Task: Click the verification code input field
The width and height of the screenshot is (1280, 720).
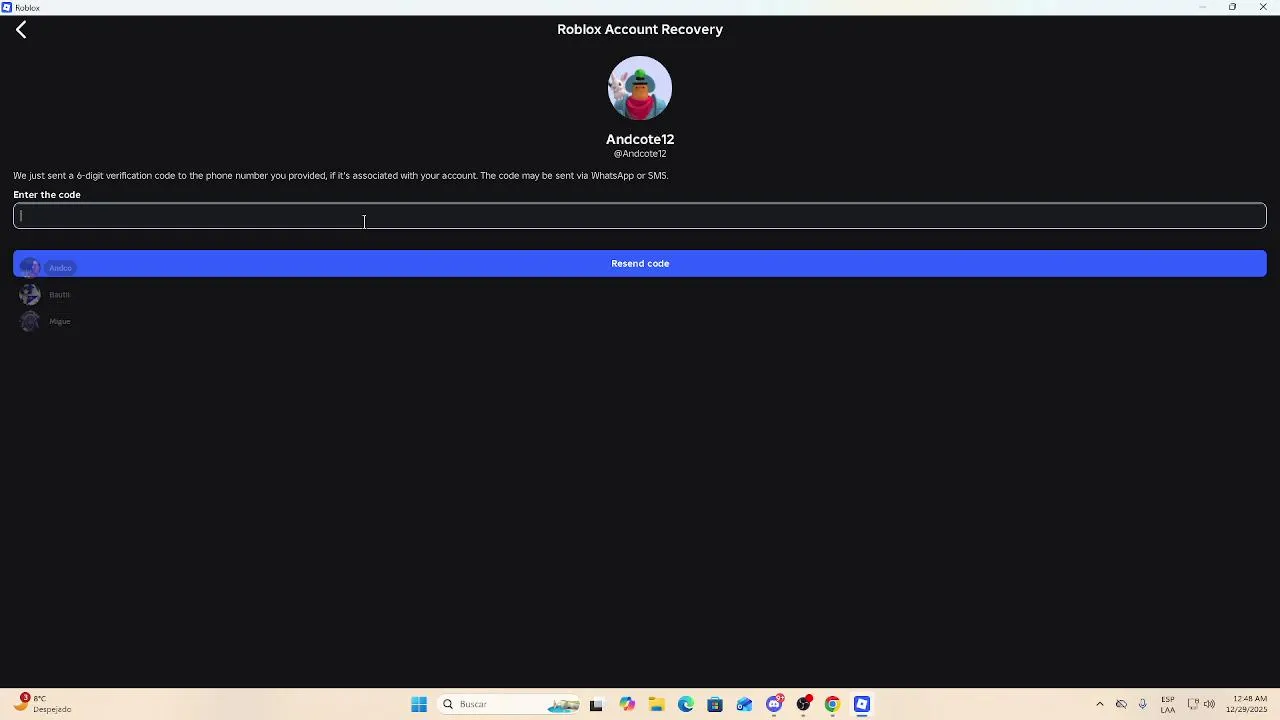Action: coord(640,216)
